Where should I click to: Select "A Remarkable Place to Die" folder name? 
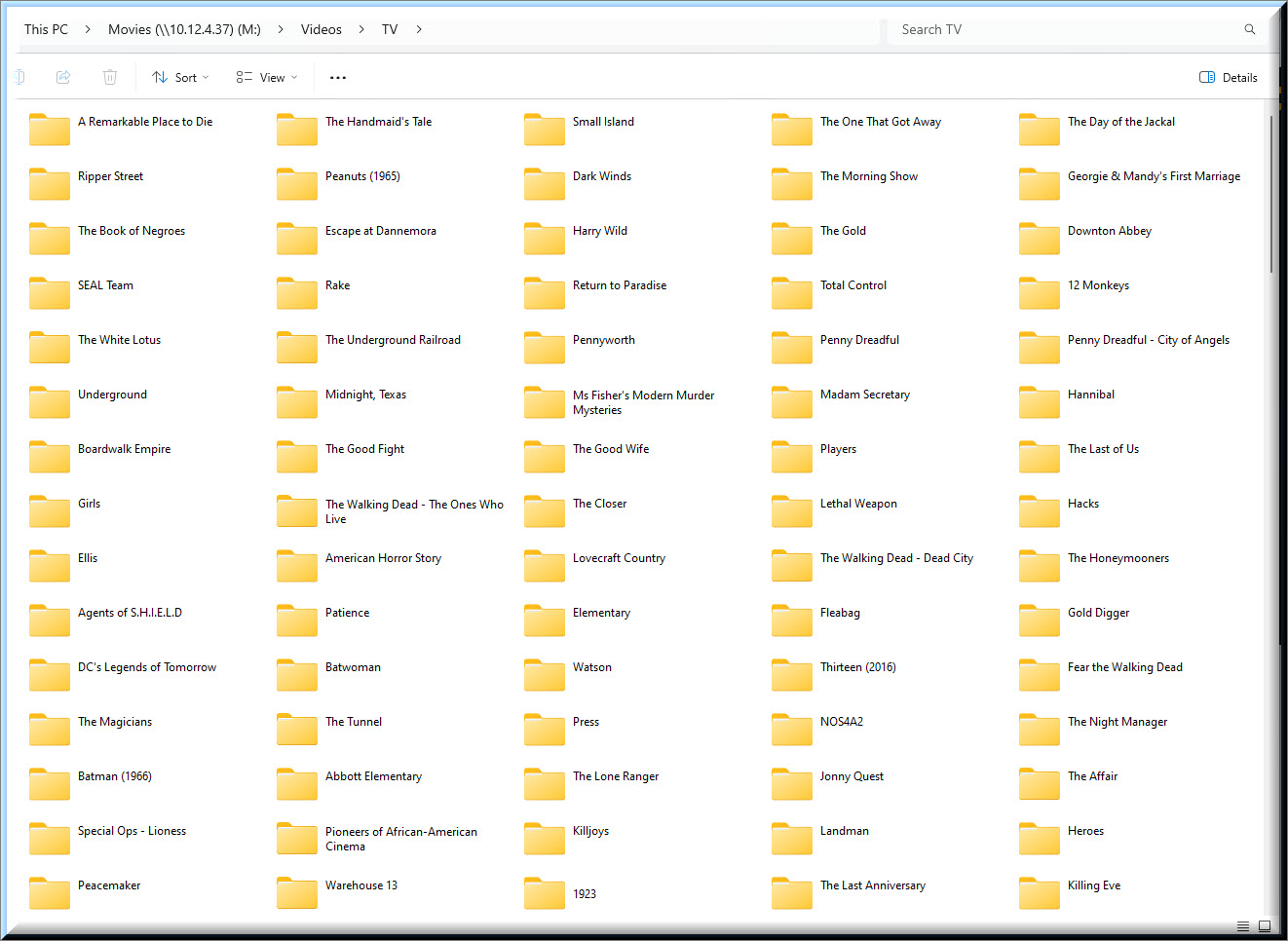point(145,122)
